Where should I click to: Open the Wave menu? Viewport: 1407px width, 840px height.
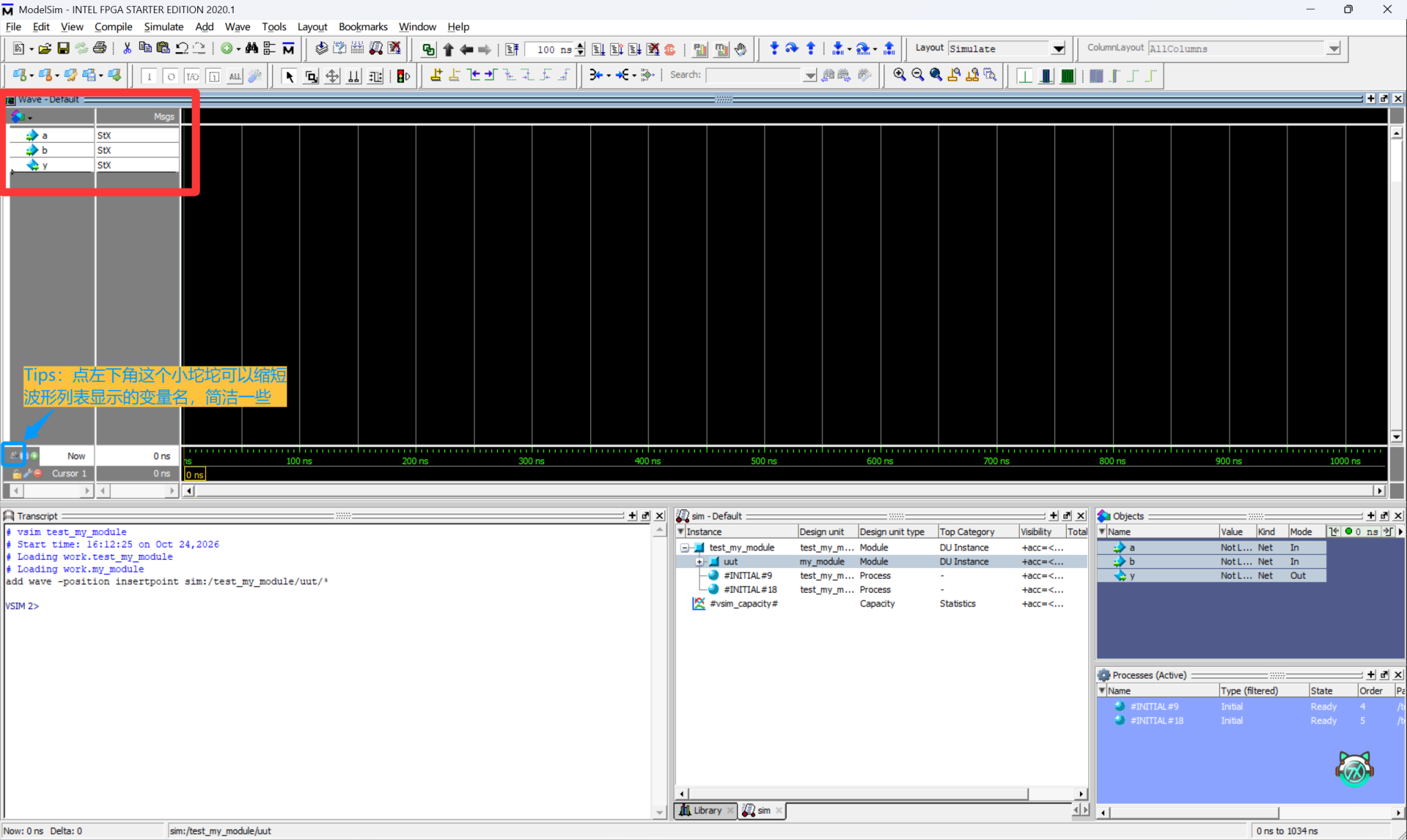tap(237, 26)
